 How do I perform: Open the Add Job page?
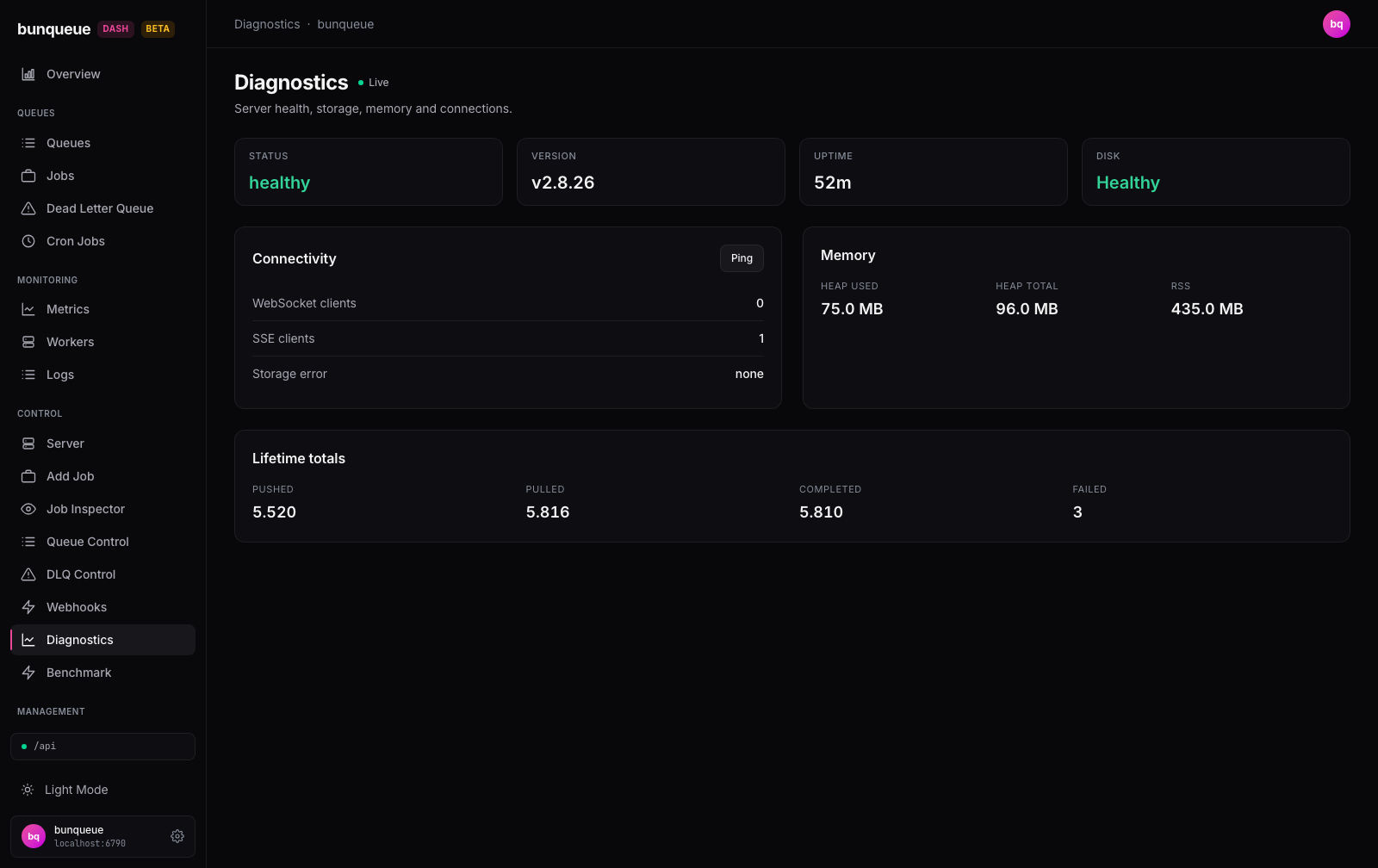(x=102, y=476)
